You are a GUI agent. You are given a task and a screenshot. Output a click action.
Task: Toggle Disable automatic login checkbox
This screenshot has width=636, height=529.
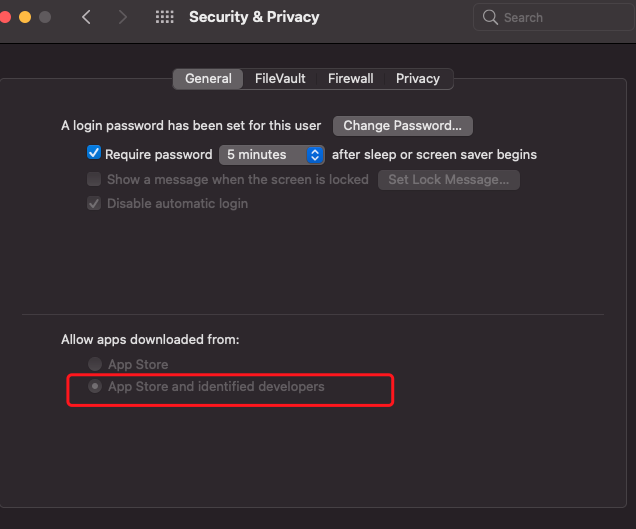94,203
